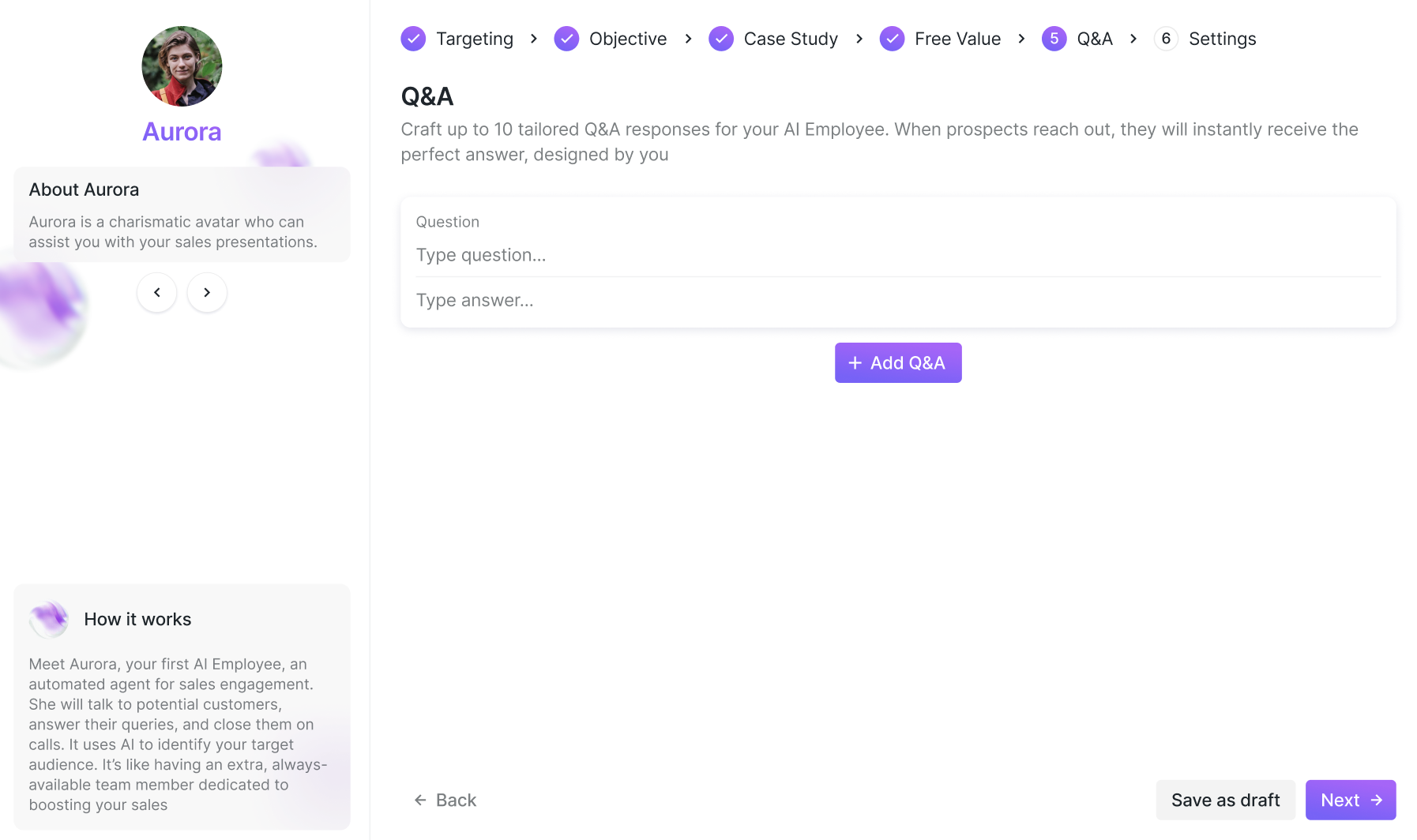Click the Objective step checkmark icon
This screenshot has width=1417, height=840.
pos(566,39)
